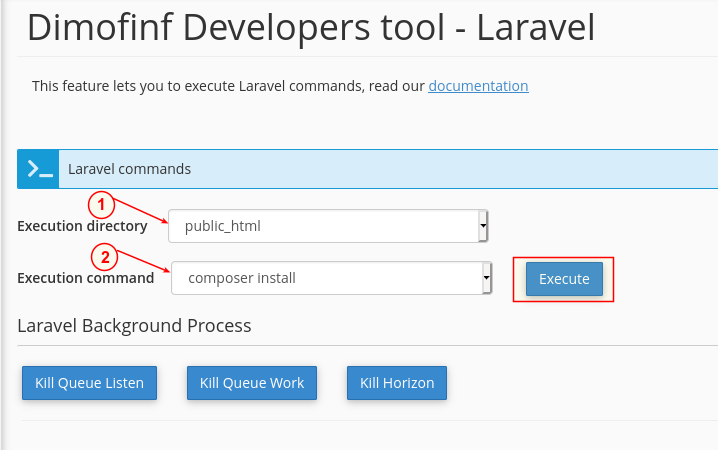718x450 pixels.
Task: Open the Execution command dropdown showing composer install
Action: pos(332,278)
